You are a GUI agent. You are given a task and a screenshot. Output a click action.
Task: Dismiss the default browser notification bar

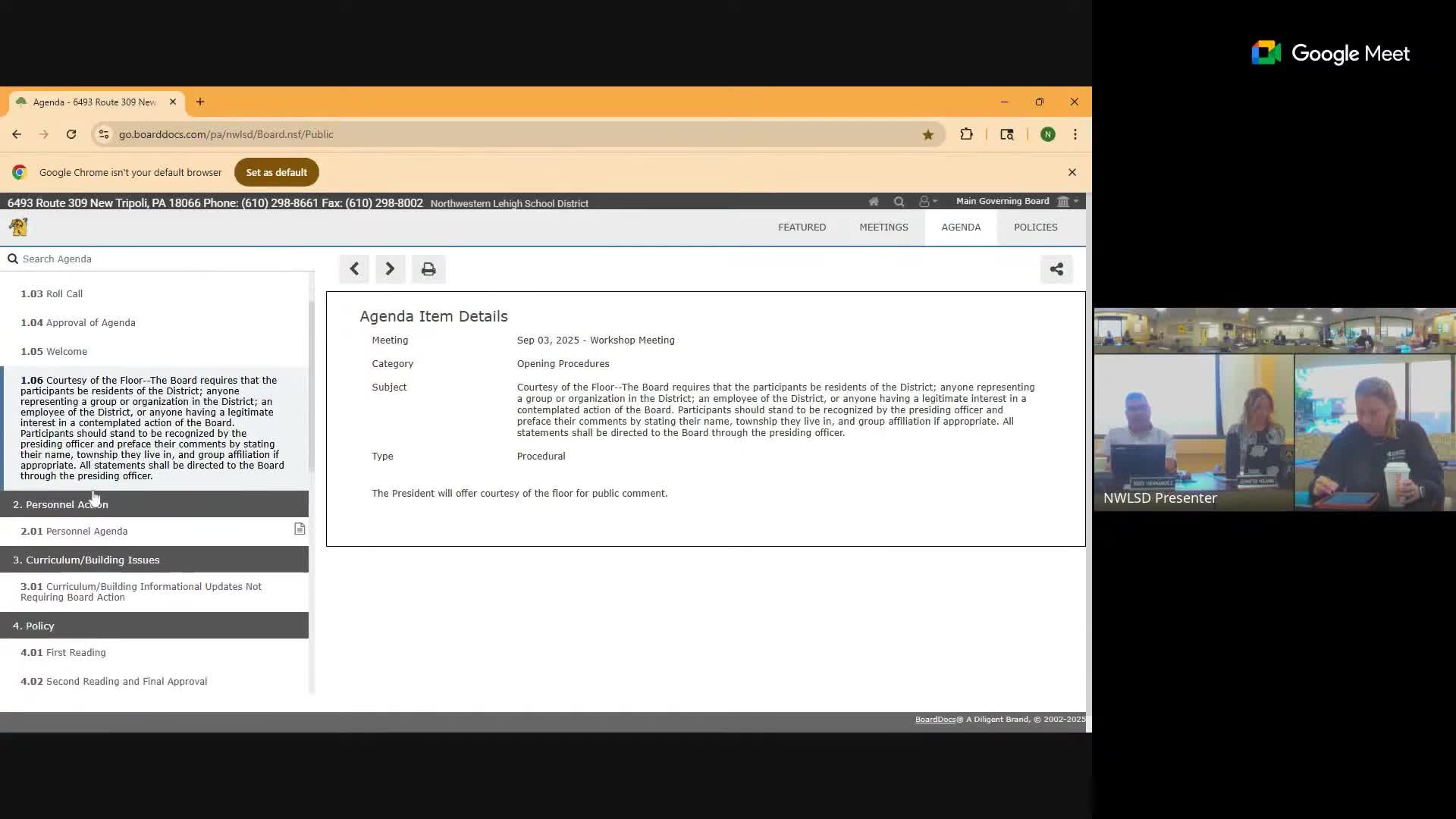[1072, 172]
